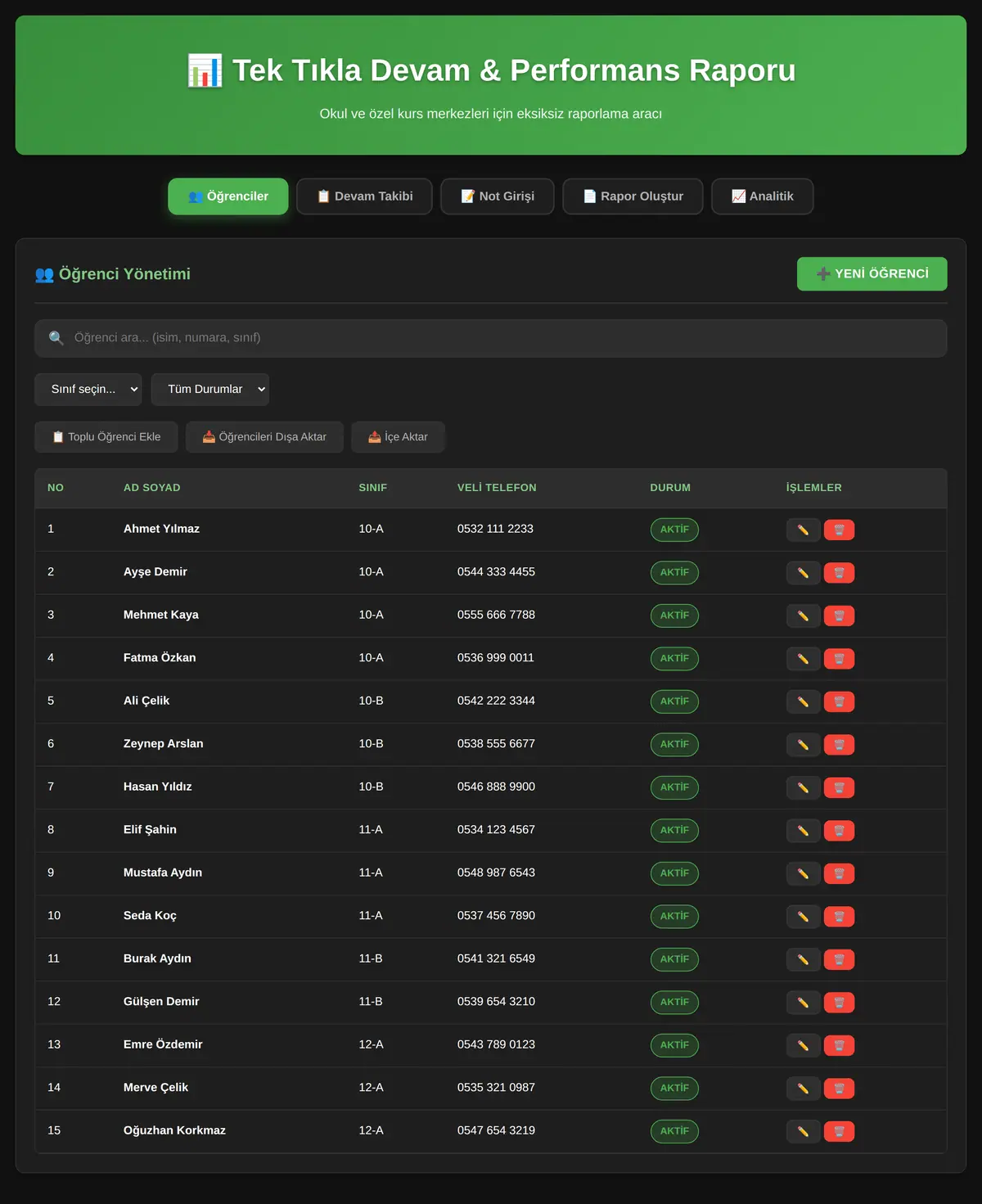This screenshot has width=982, height=1204.
Task: Click phone number 0532 111 2233
Action: [495, 529]
